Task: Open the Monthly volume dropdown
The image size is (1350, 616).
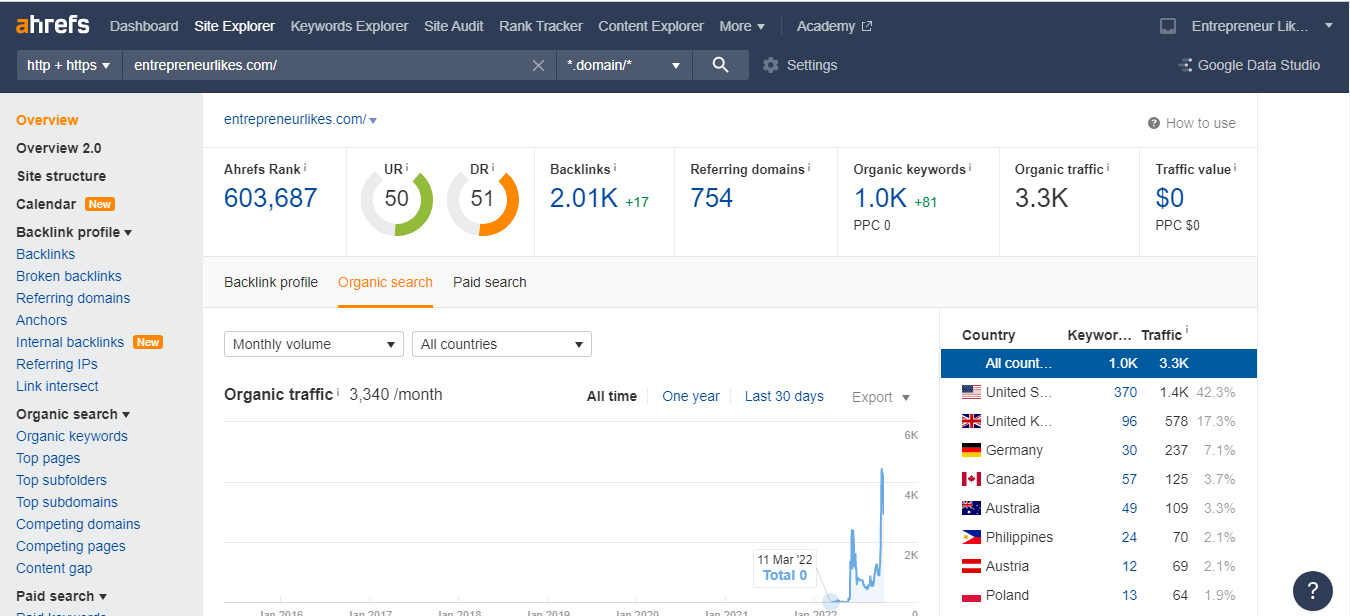Action: [x=313, y=344]
